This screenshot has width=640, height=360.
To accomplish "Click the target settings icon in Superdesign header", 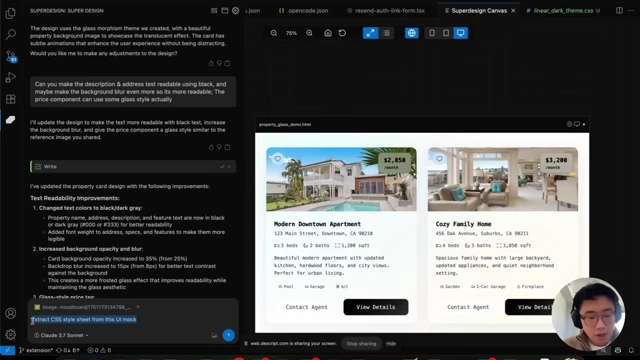I will click(236, 11).
